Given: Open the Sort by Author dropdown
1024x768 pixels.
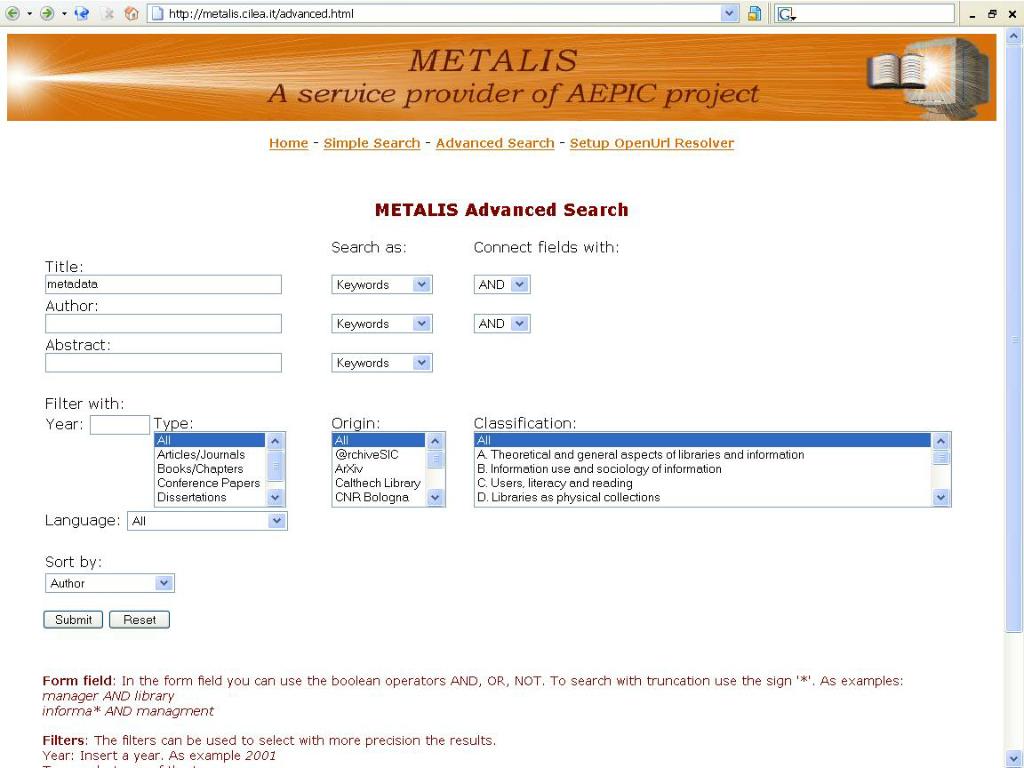Looking at the screenshot, I should (110, 583).
